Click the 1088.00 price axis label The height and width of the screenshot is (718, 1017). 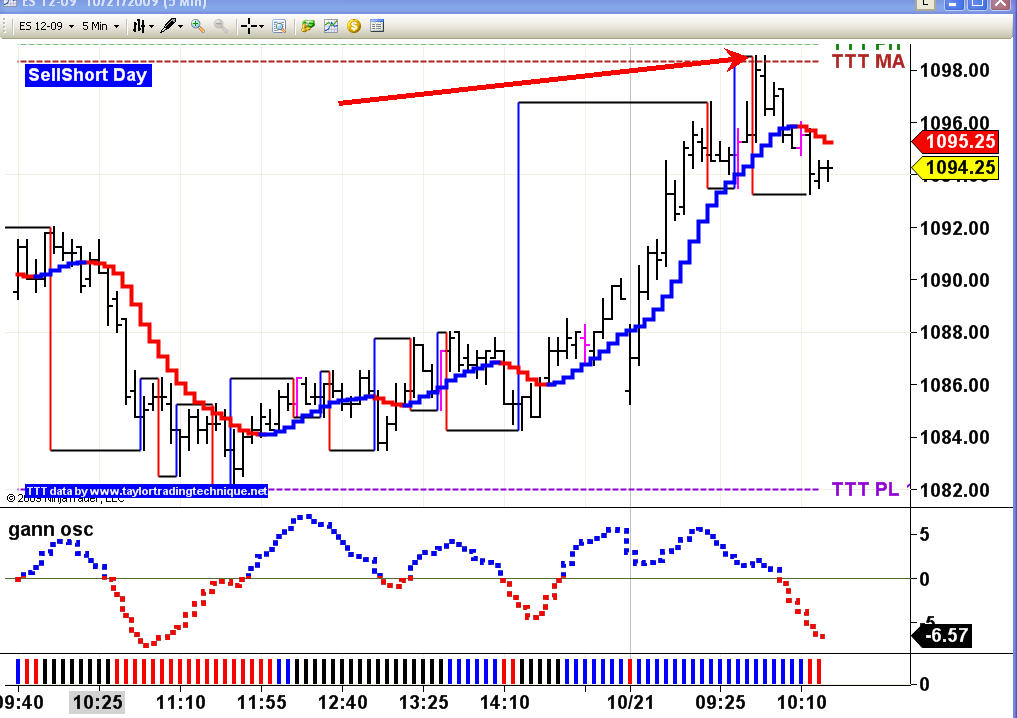click(x=955, y=332)
